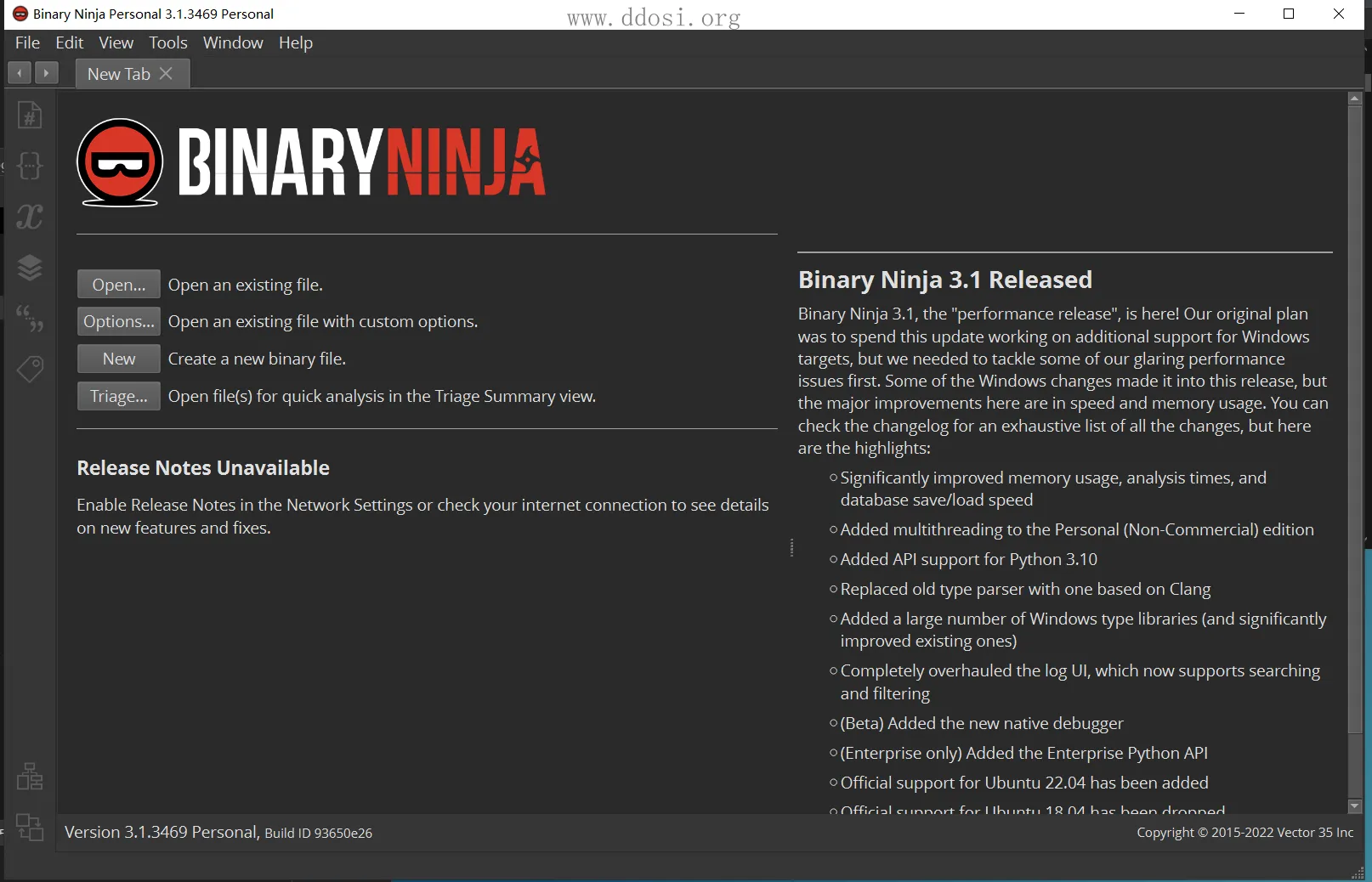Click the Open... button
This screenshot has height=882, width=1372.
pyautogui.click(x=119, y=285)
